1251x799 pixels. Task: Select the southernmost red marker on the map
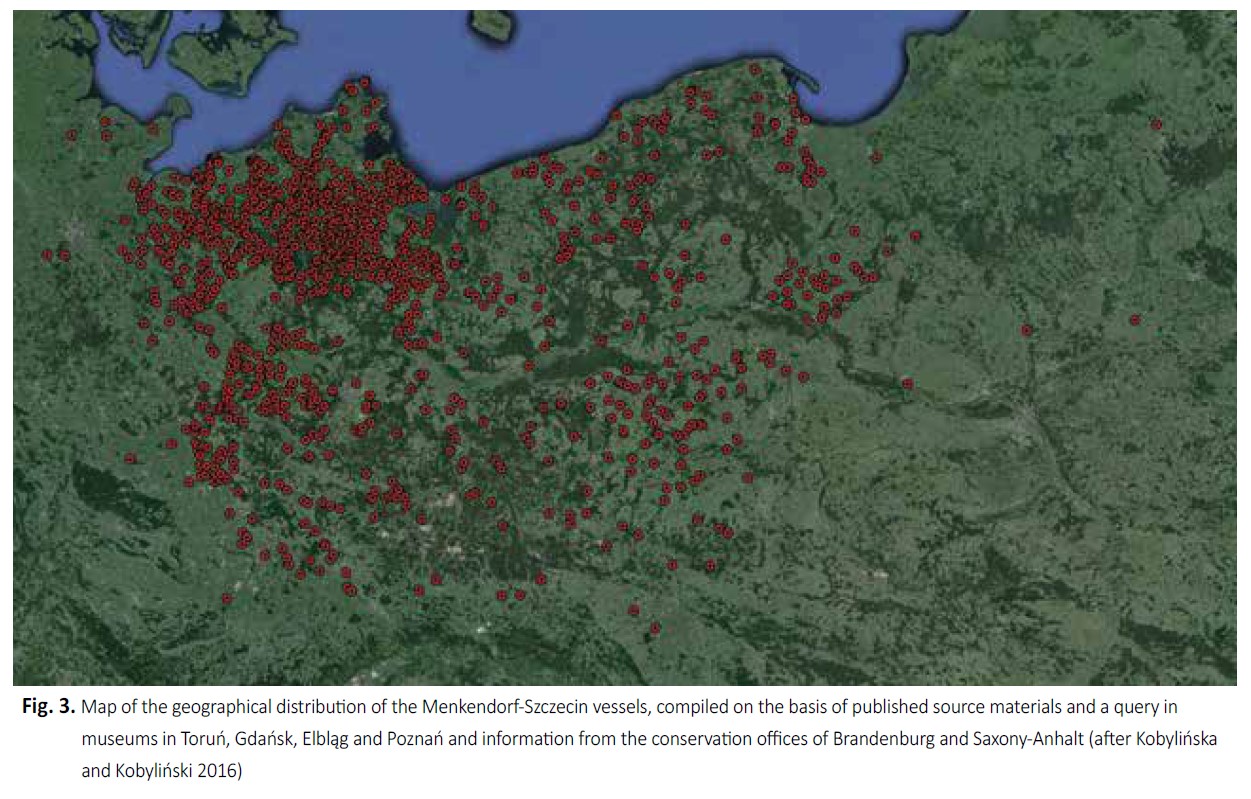coord(655,629)
